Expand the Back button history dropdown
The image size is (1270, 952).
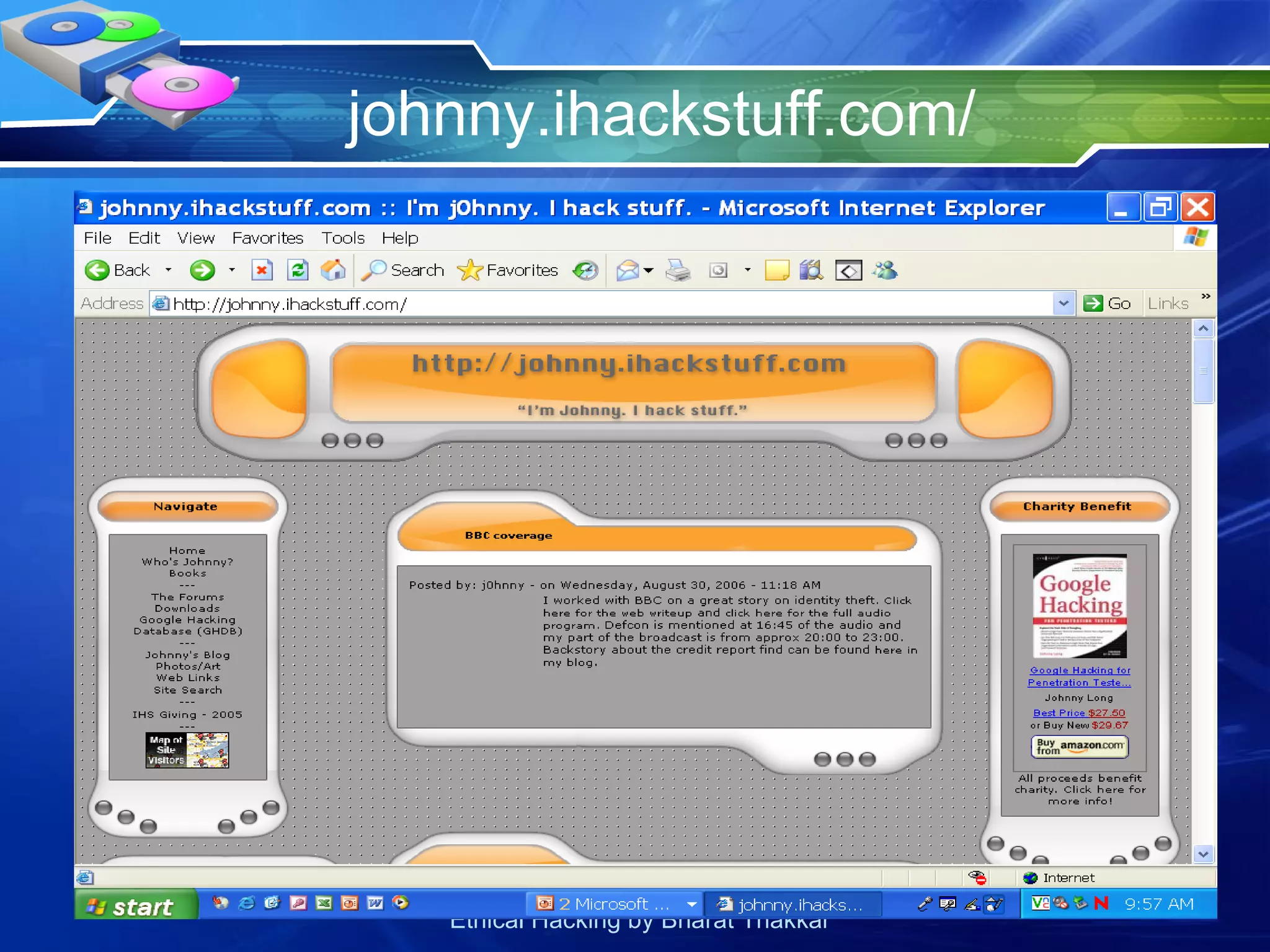tap(168, 270)
